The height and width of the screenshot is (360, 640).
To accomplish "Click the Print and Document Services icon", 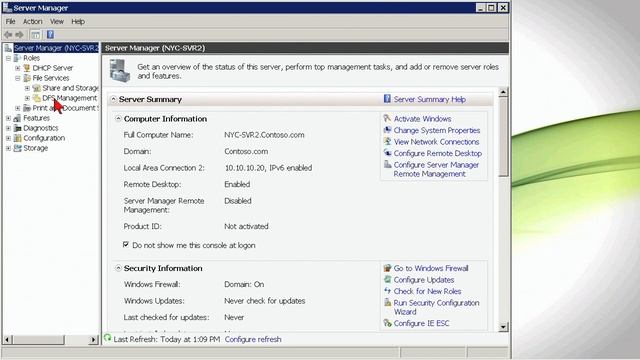I will [x=27, y=108].
